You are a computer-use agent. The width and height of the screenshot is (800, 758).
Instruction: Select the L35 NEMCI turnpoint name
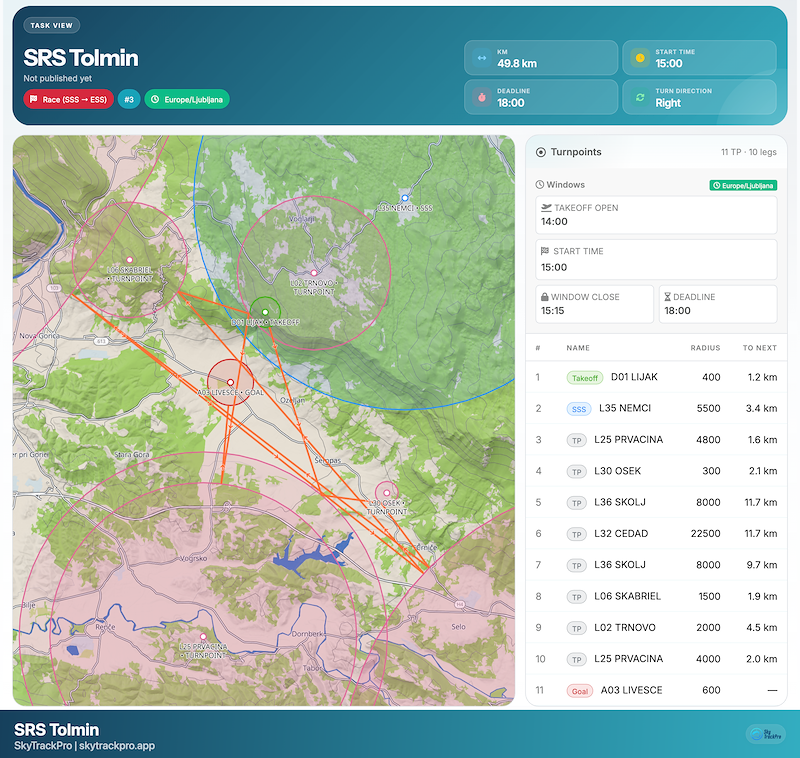625,408
